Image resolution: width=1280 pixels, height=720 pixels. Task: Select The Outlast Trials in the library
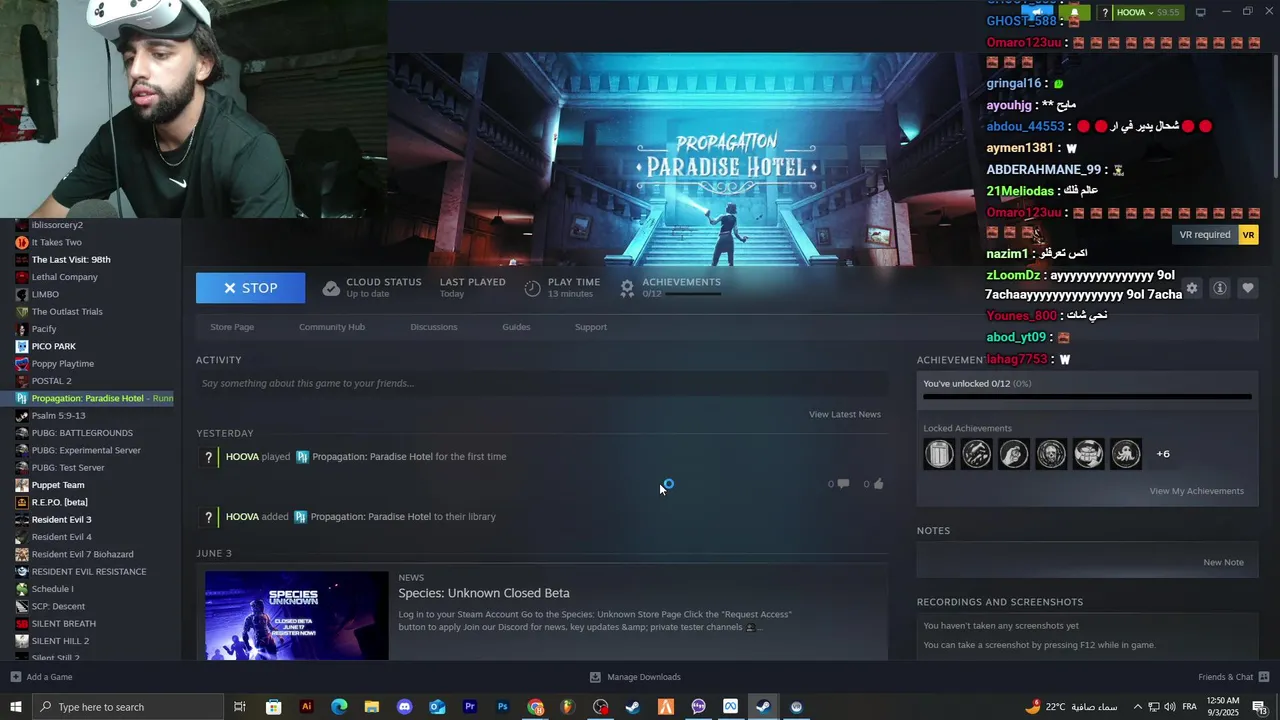coord(67,311)
